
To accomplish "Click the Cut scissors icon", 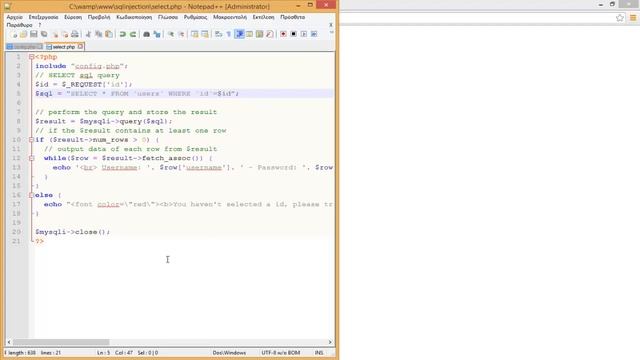I will click(88, 34).
